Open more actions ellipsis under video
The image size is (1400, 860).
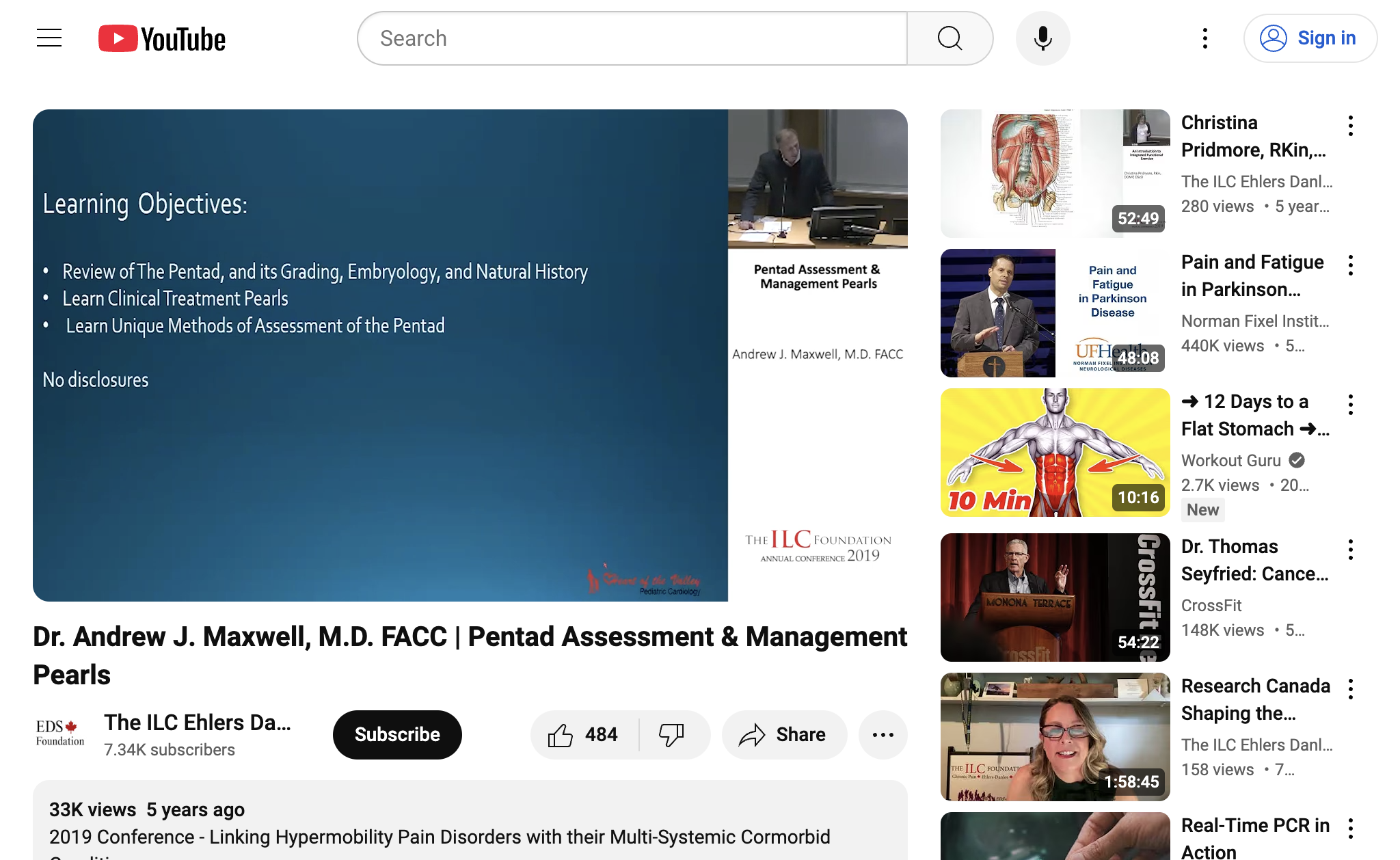[x=883, y=735]
